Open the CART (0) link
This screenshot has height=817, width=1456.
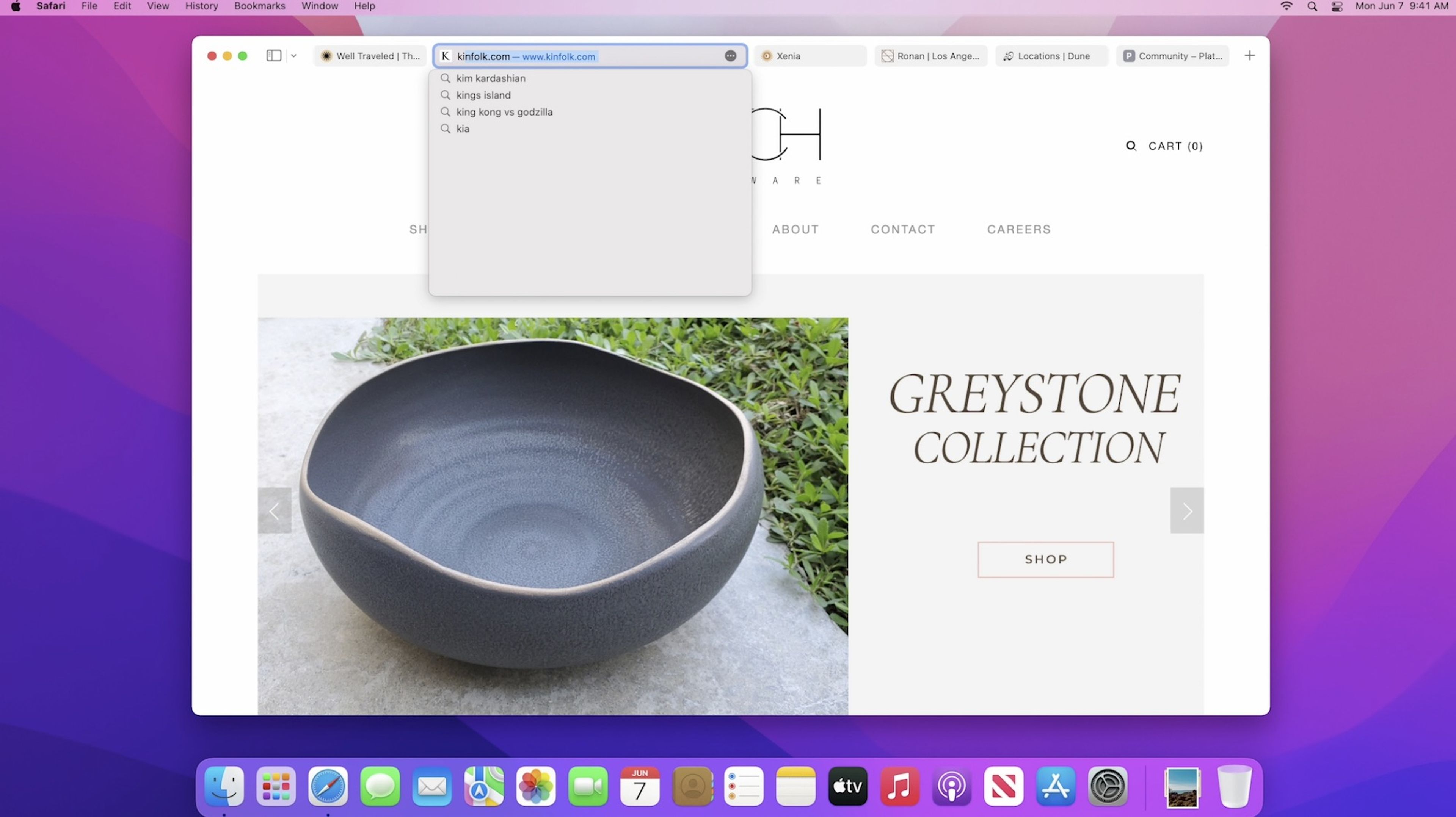(1176, 146)
